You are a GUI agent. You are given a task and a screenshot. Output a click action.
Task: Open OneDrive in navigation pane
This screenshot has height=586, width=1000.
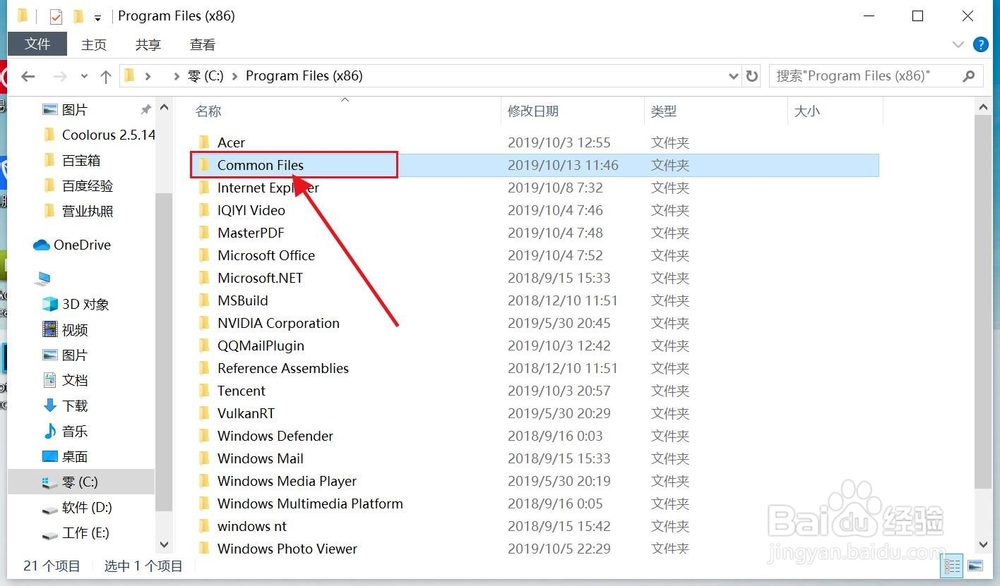point(82,245)
